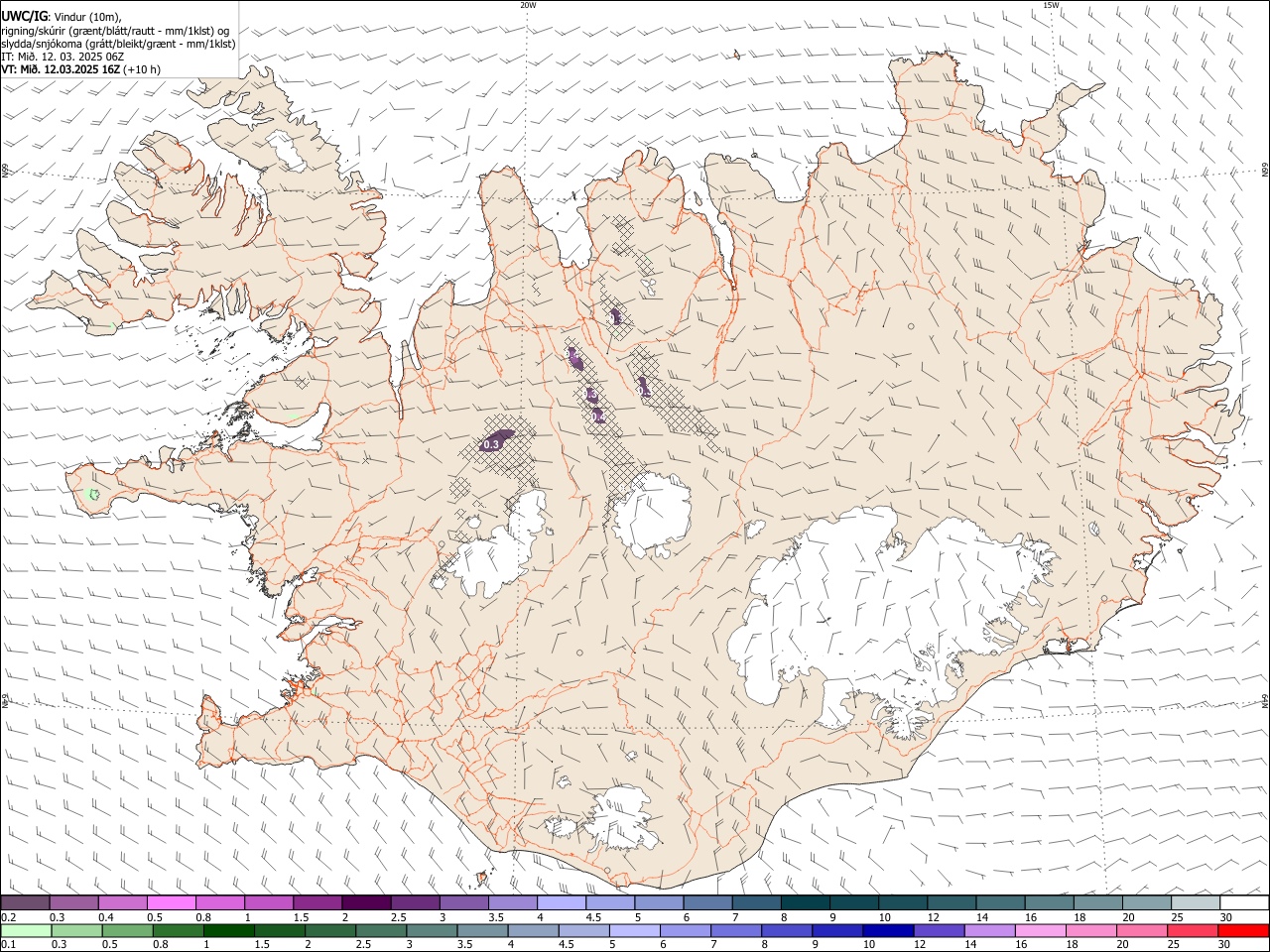Click the slate blue 6 snow legend swatch
Screen dimensions: 1270x952
tap(708, 903)
